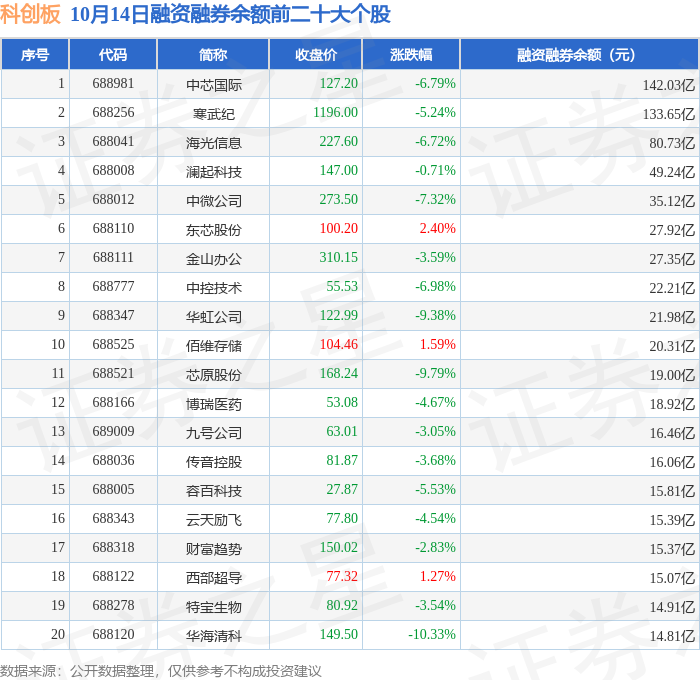Select stock name 容百科技
The height and width of the screenshot is (680, 700).
coord(214,491)
